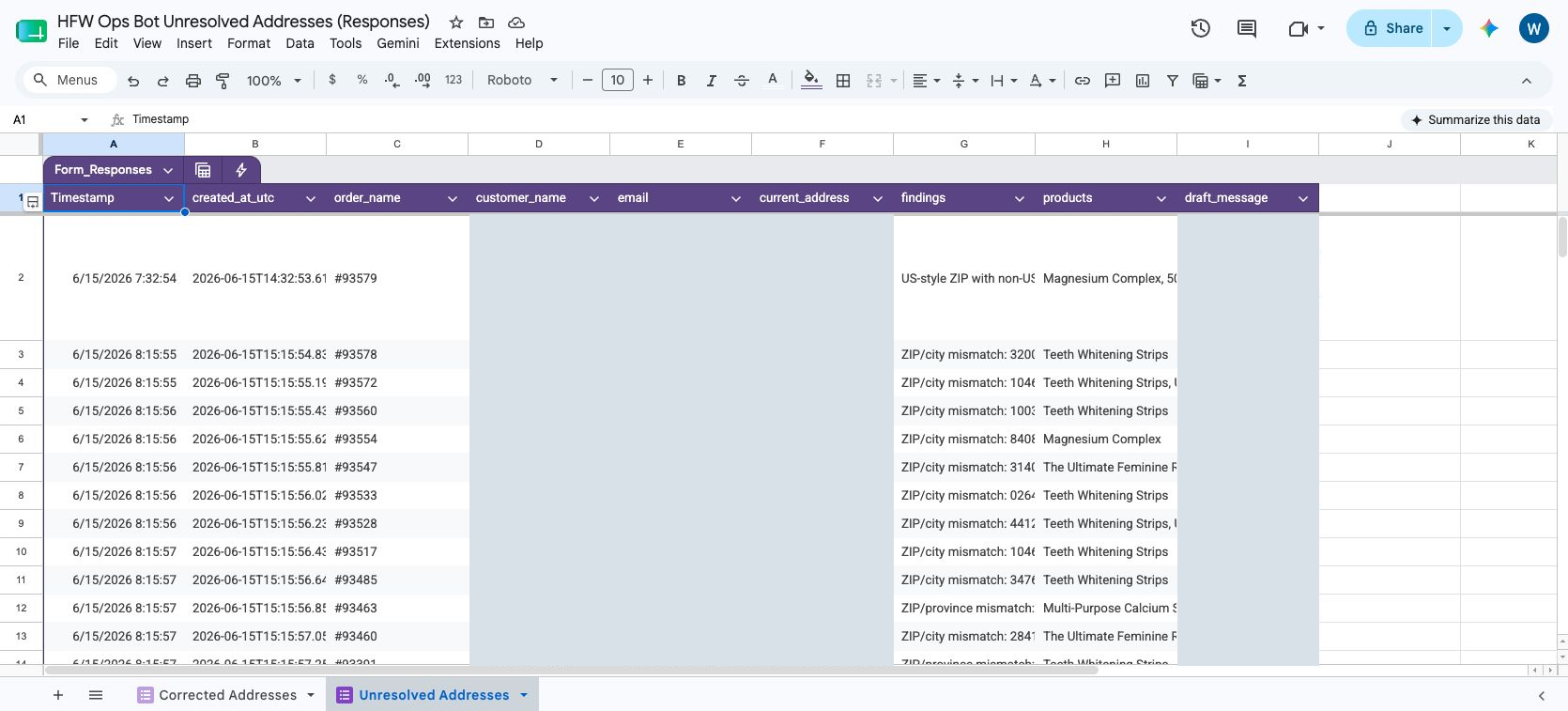
Task: Click the table view icon beside Form_Responses
Action: point(203,170)
